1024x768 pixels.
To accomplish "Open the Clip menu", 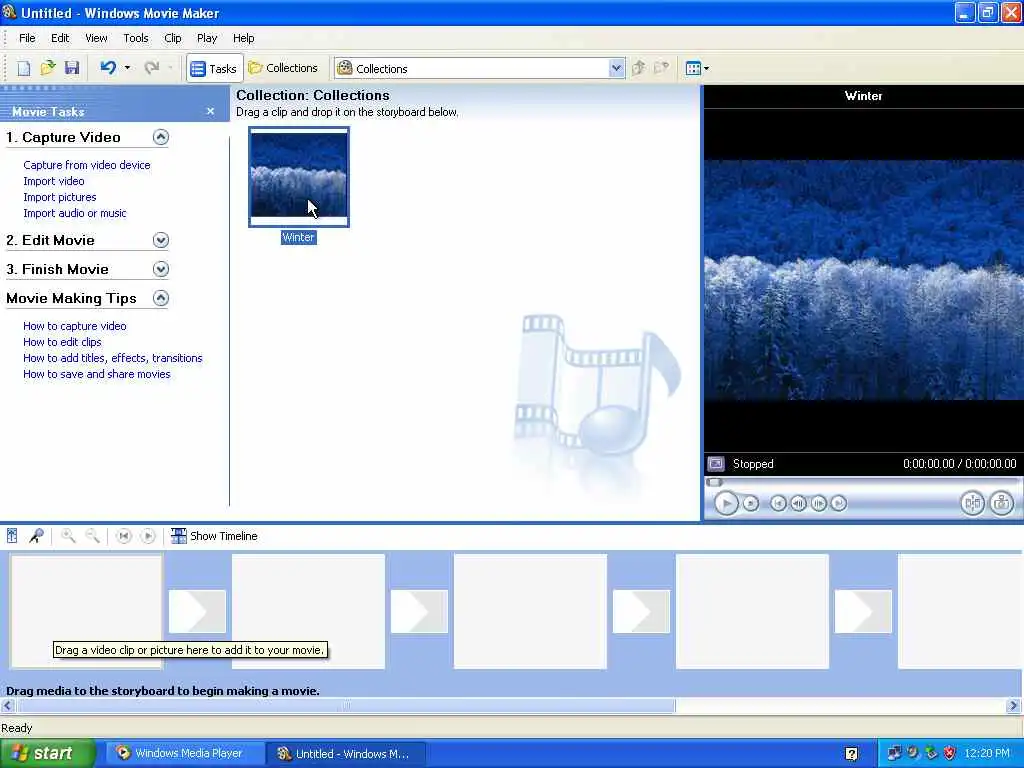I will (x=172, y=38).
